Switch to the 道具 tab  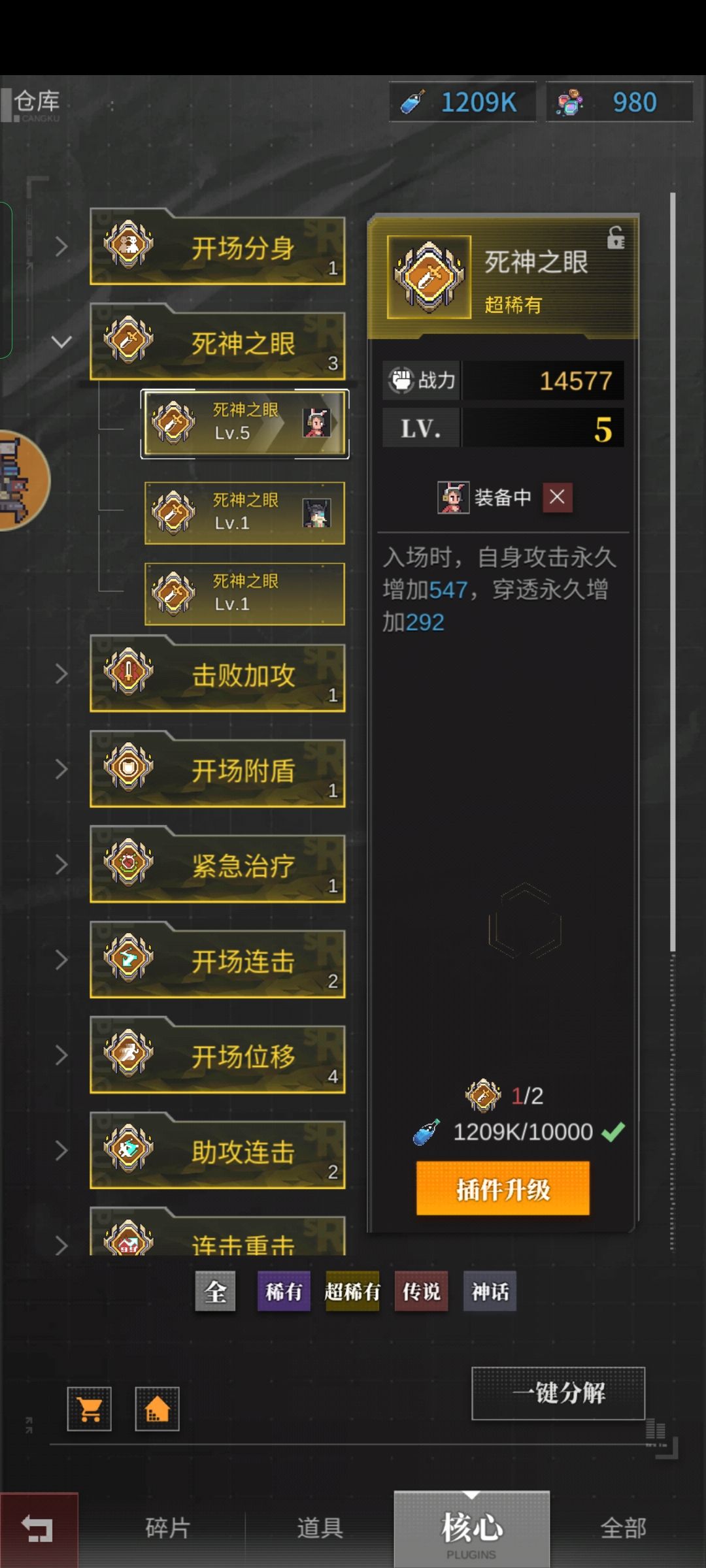pos(320,1528)
